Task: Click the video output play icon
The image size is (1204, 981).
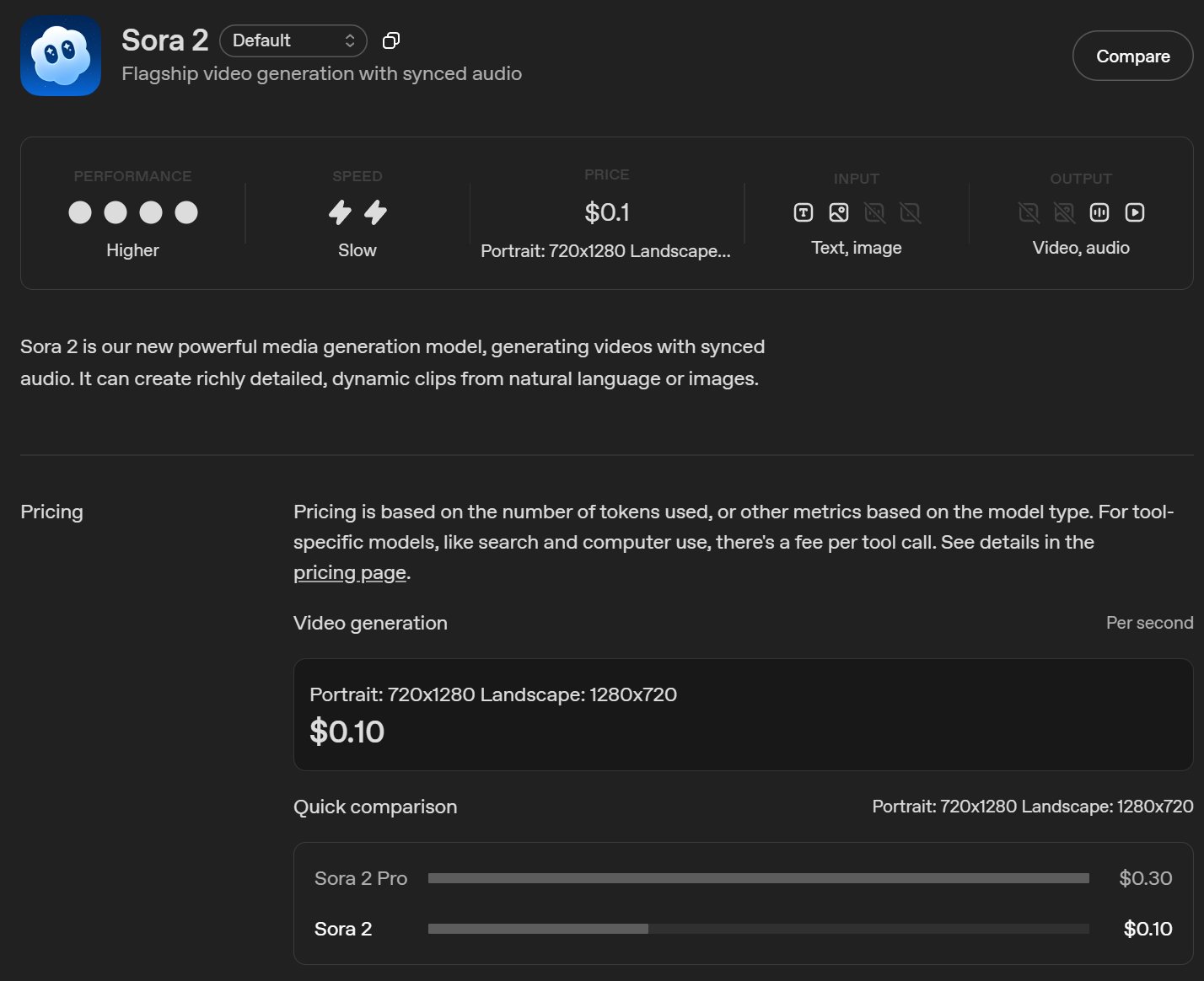Action: [x=1135, y=212]
